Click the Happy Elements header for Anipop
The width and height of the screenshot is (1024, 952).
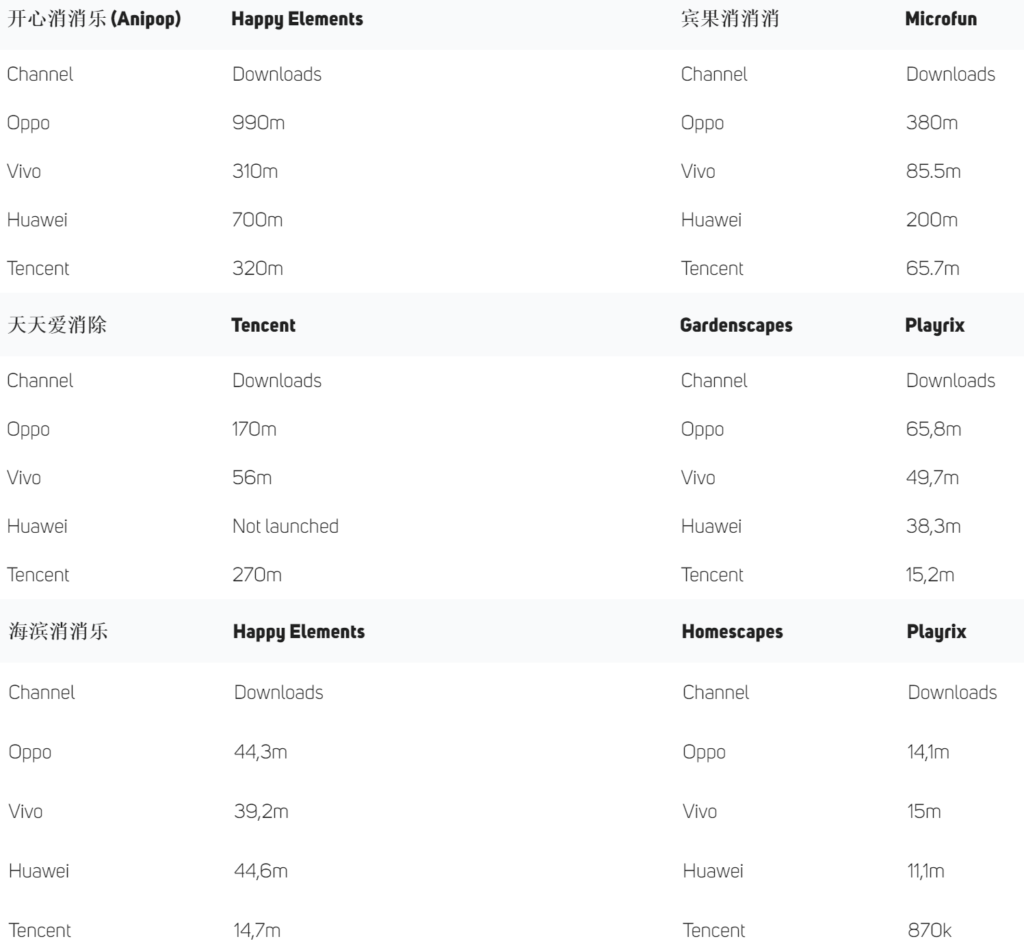click(x=297, y=18)
